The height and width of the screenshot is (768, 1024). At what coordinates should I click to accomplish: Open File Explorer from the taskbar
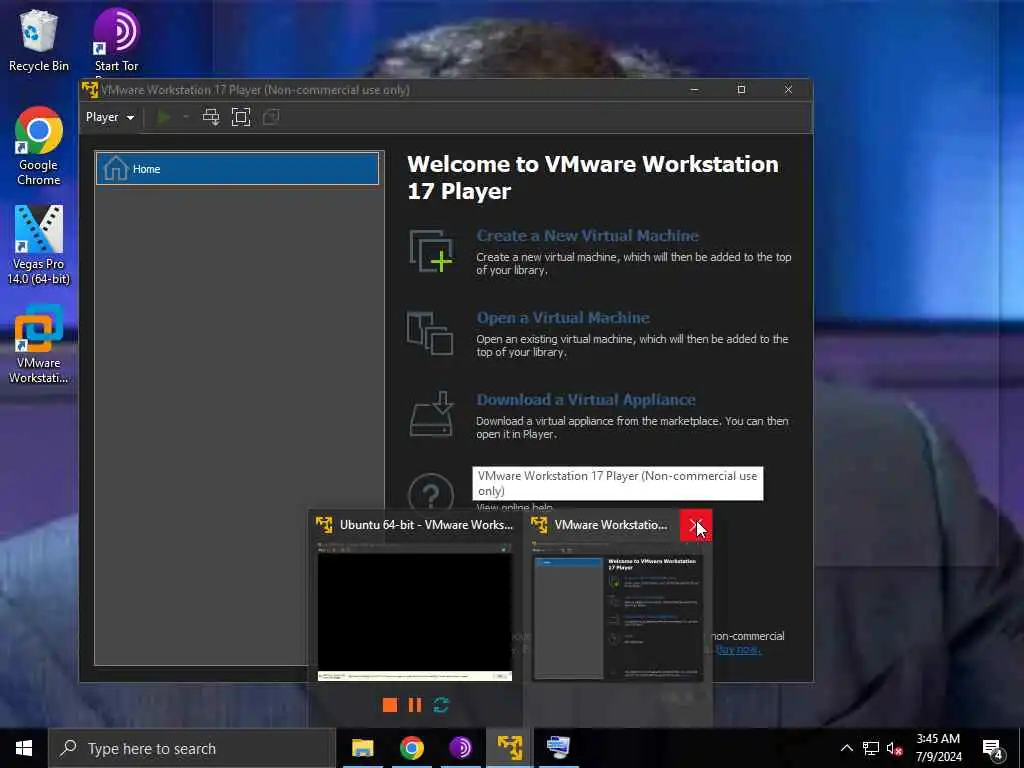[362, 748]
